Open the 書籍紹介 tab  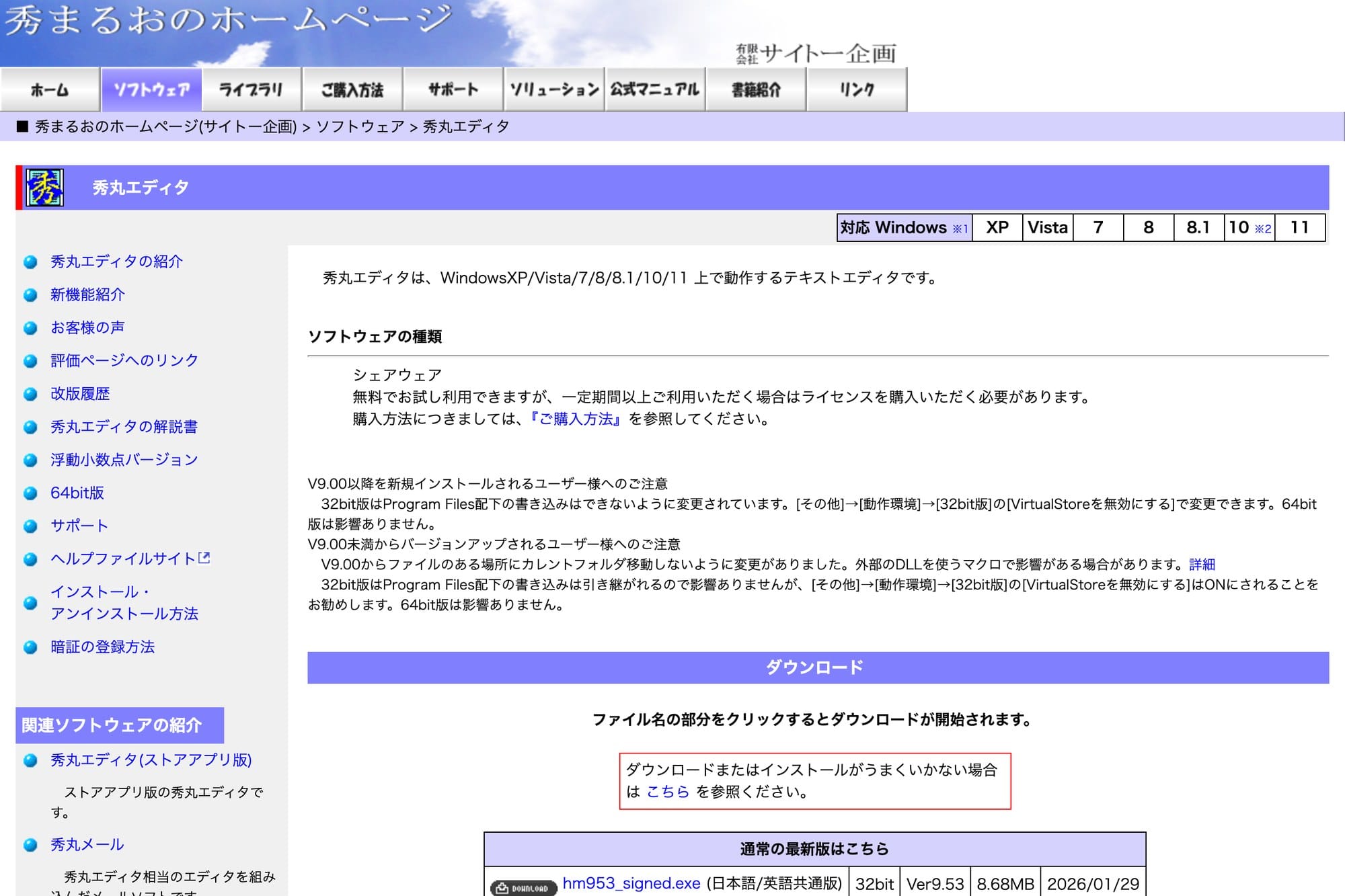point(756,89)
